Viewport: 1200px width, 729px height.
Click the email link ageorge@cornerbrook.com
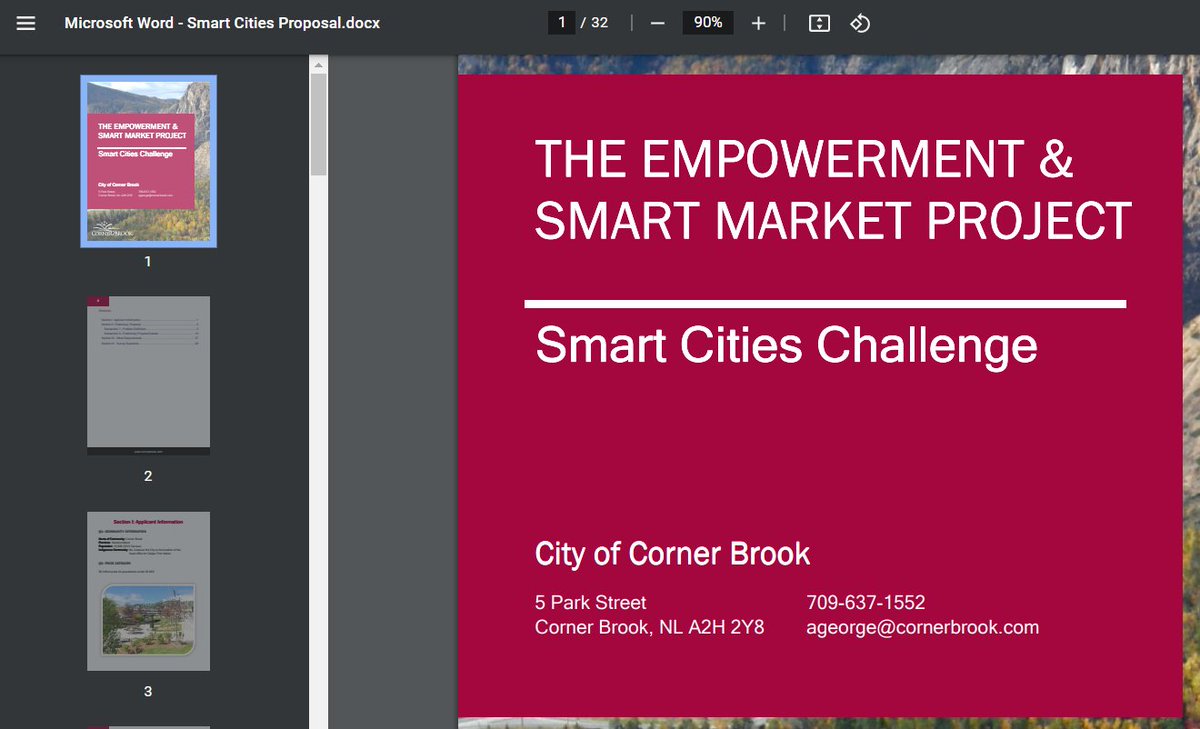click(922, 627)
